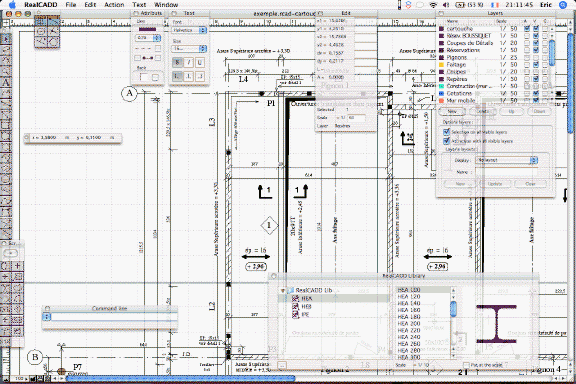576x384 pixels.
Task: Open the Text menu
Action: [x=139, y=5]
